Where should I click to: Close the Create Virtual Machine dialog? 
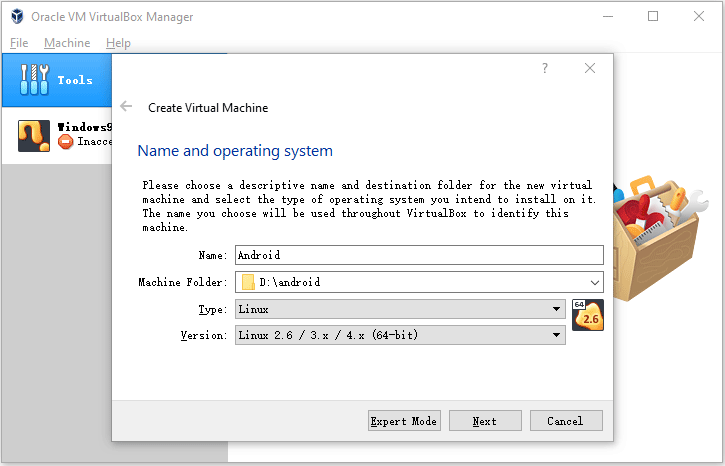[590, 68]
